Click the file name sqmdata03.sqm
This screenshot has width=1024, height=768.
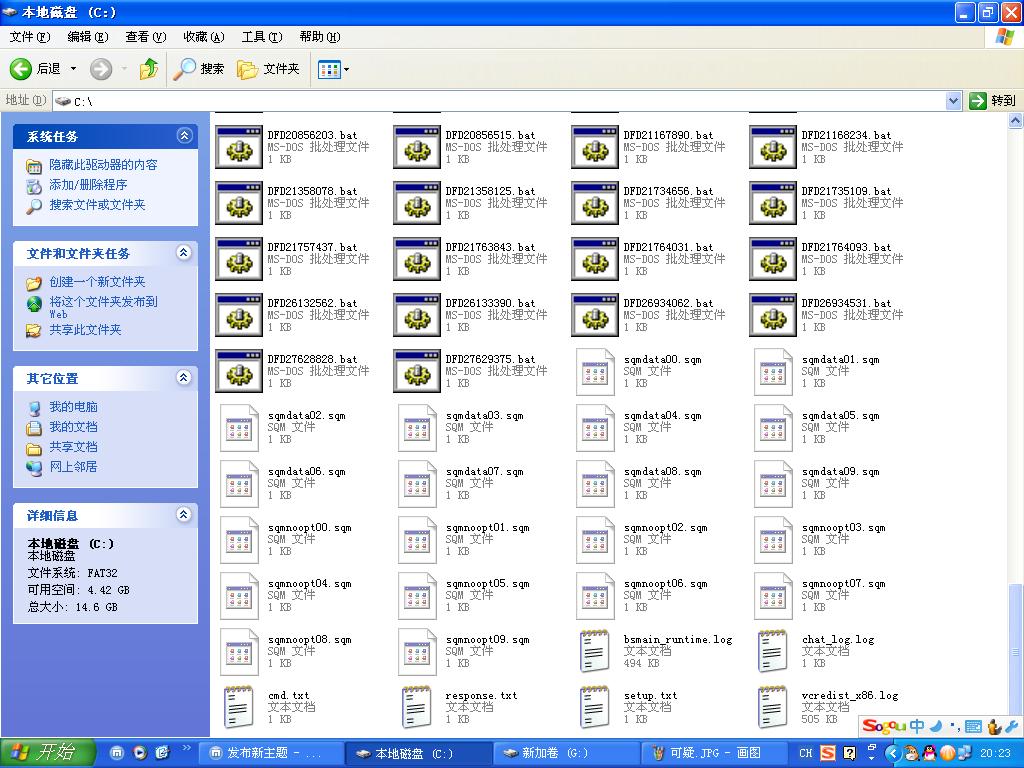click(485, 415)
